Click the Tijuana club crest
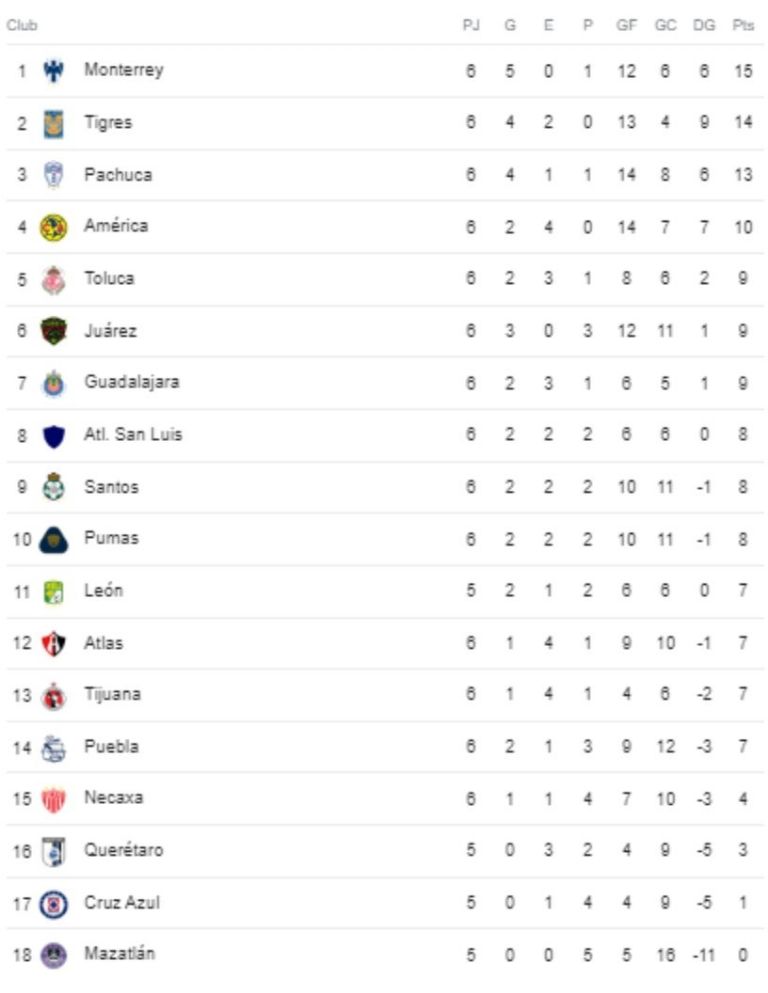Image resolution: width=768 pixels, height=993 pixels. coord(53,695)
